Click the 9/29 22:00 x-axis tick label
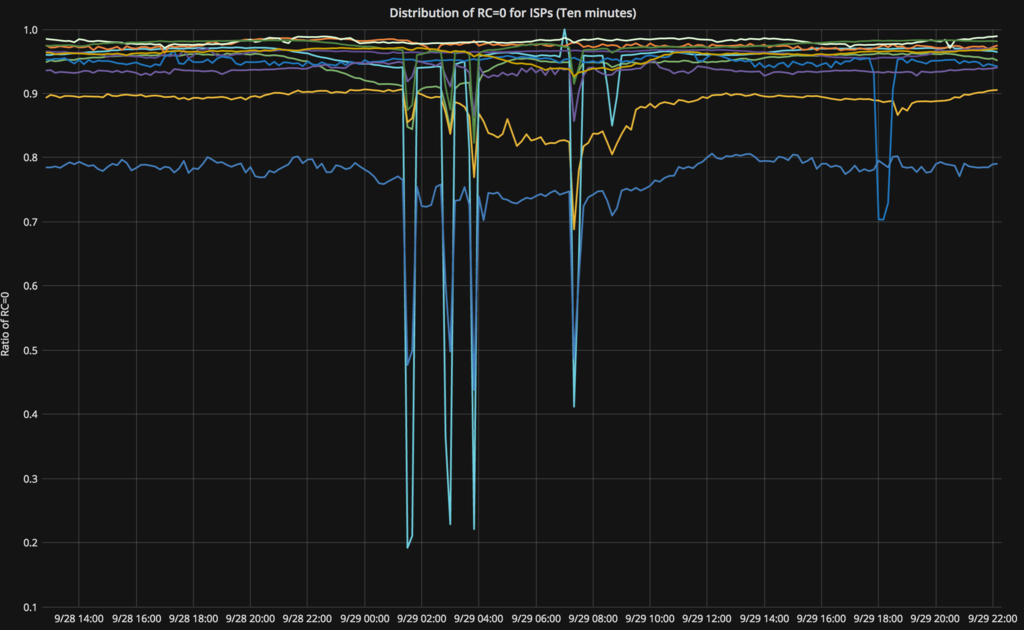The width and height of the screenshot is (1024, 630). pyautogui.click(x=992, y=620)
